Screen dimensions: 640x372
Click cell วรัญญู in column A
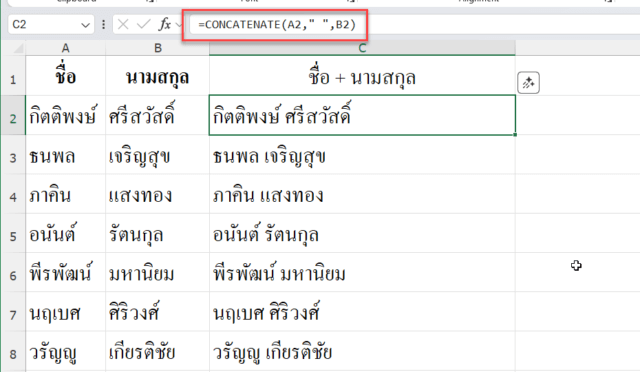pos(66,351)
